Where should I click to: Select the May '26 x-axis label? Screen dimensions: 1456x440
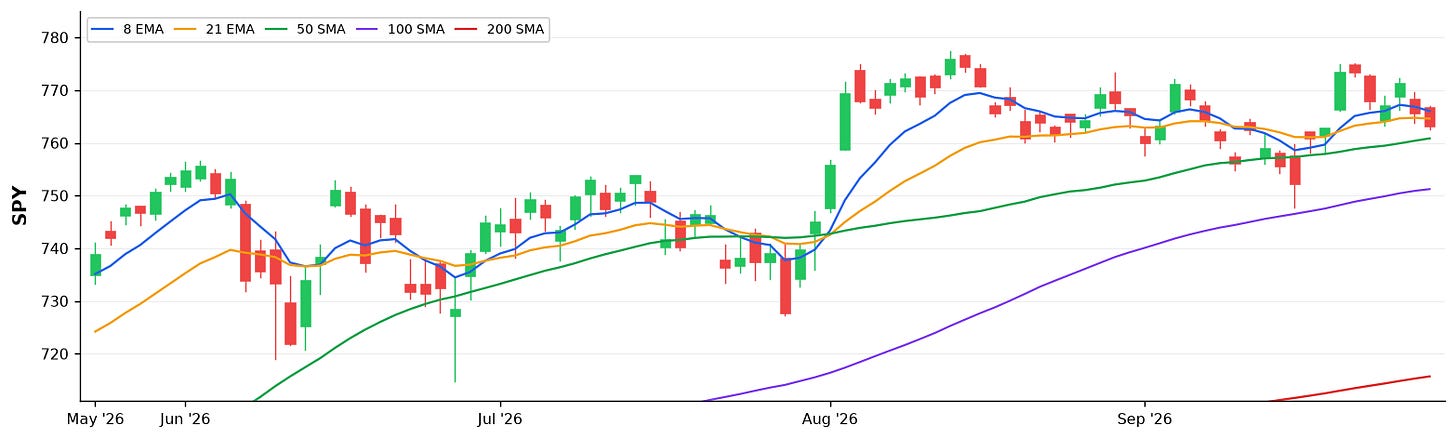pyautogui.click(x=95, y=418)
